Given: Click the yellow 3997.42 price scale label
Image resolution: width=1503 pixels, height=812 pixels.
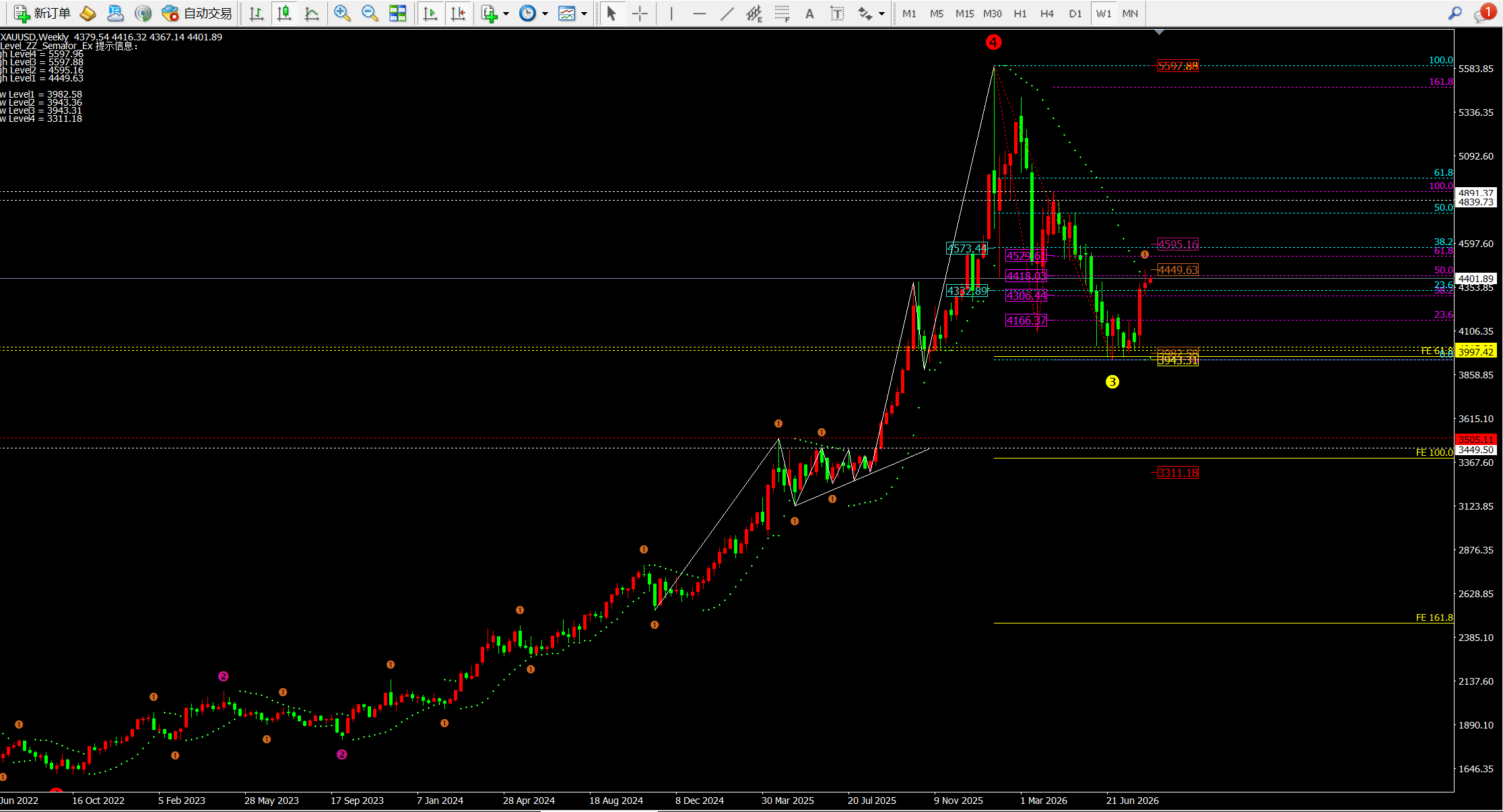Looking at the screenshot, I should [x=1476, y=351].
